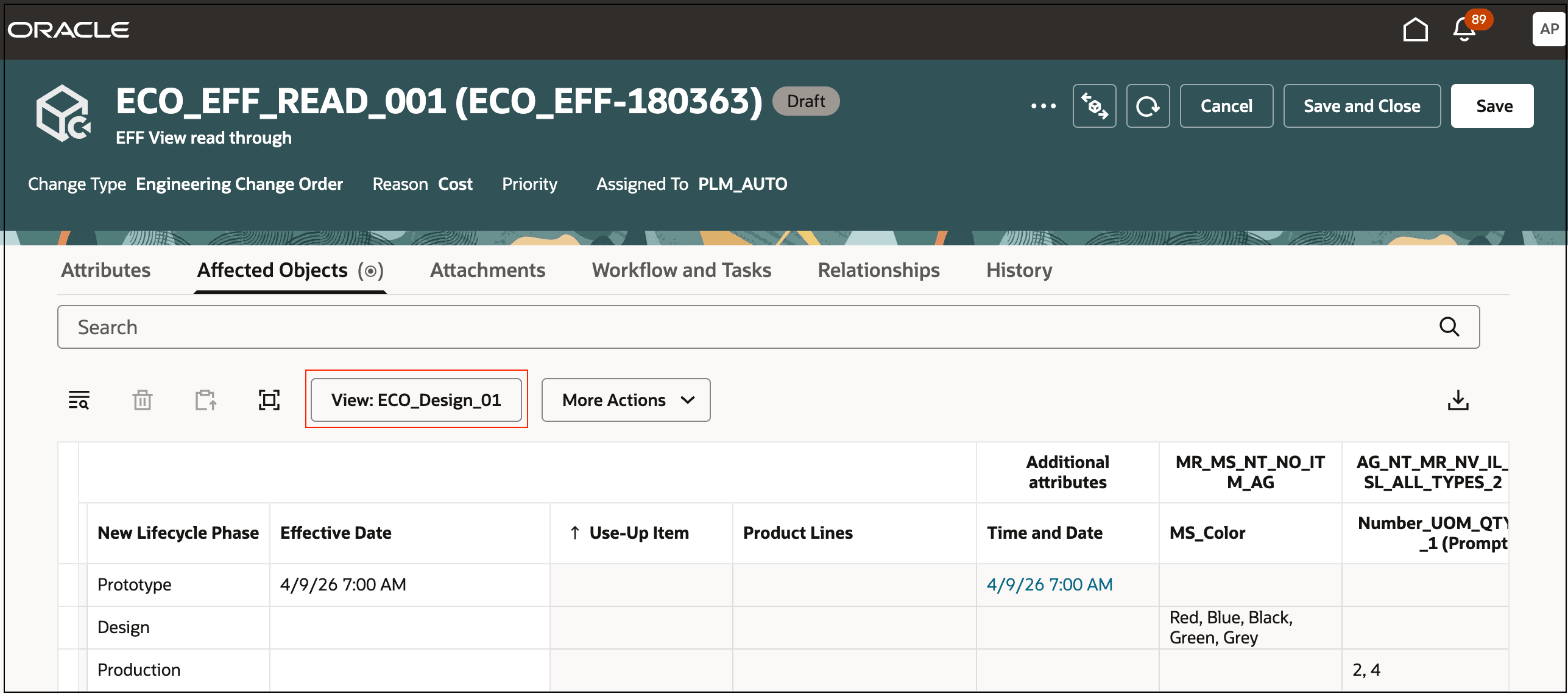Download the table using export icon
1568x694 pixels.
point(1458,400)
